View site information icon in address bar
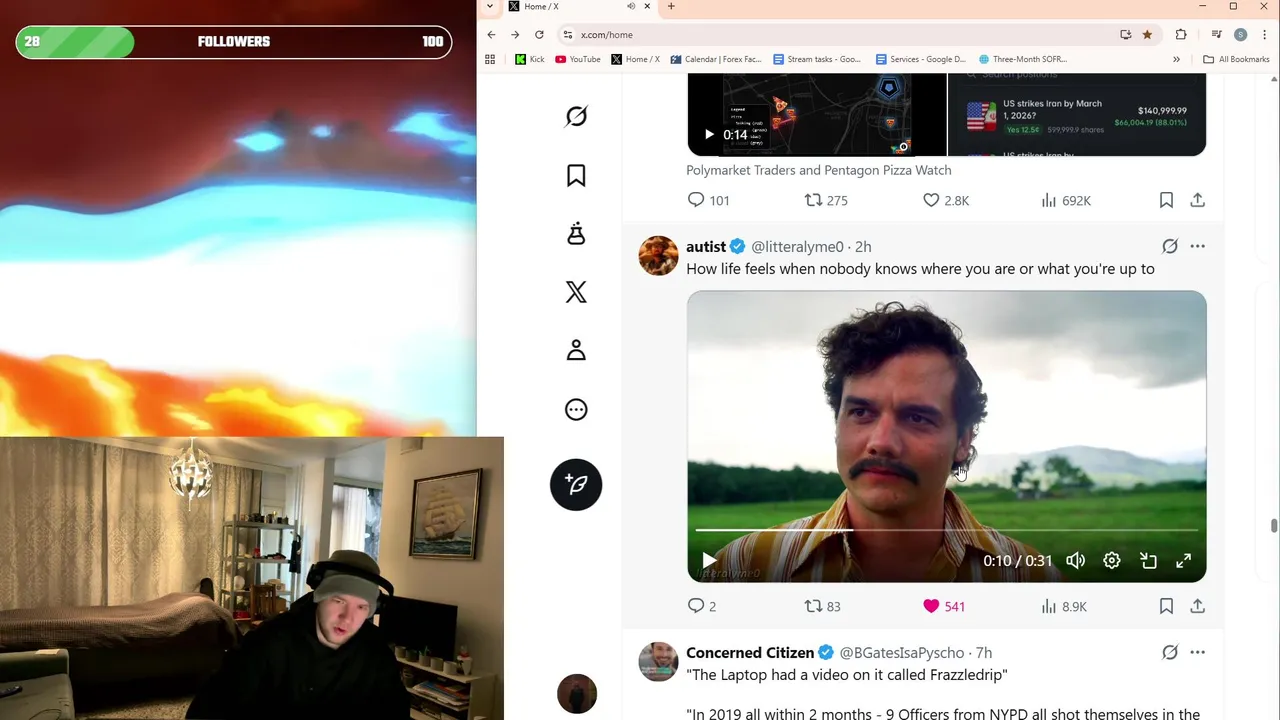 pos(568,34)
